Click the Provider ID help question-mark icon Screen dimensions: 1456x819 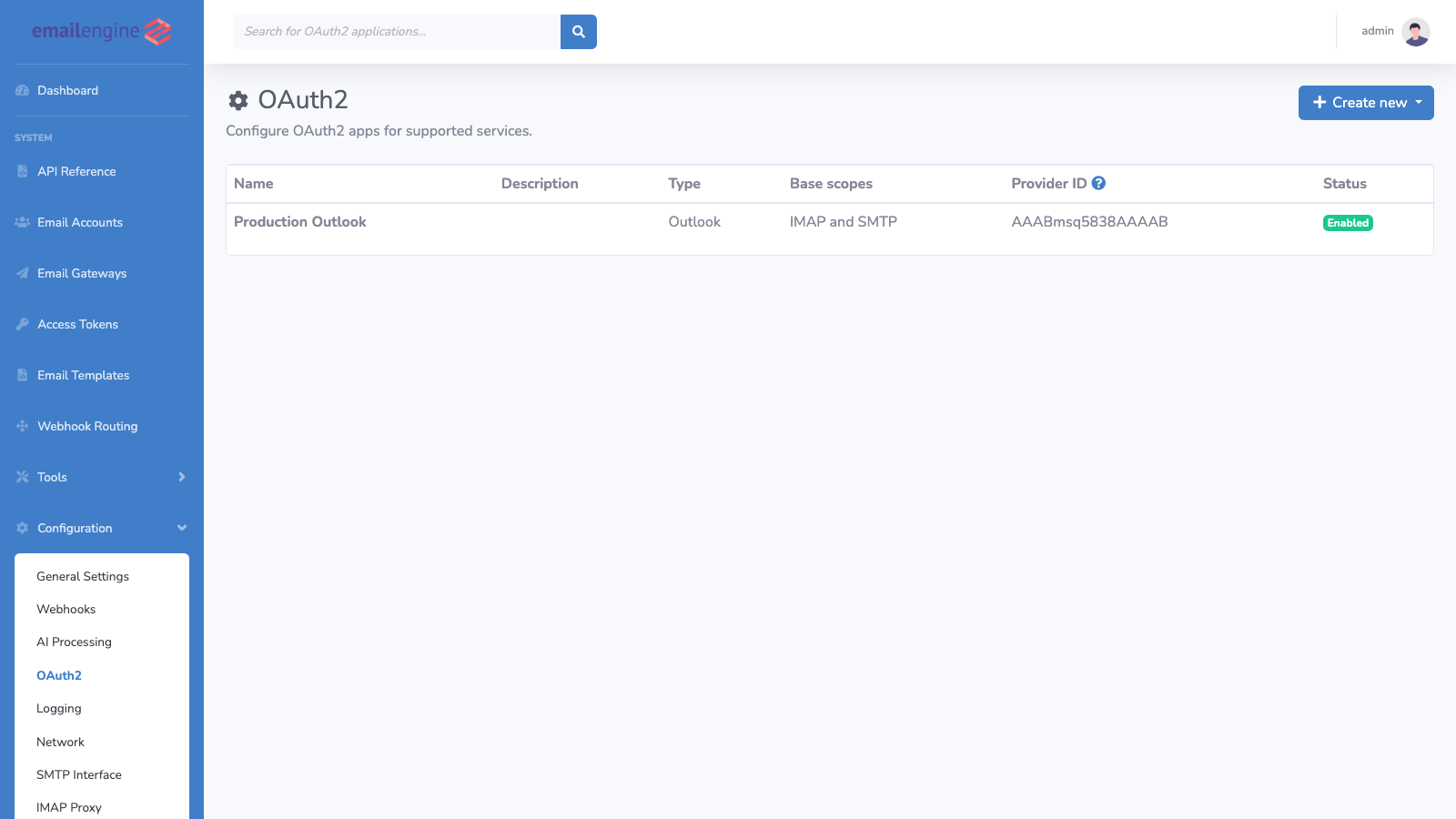coord(1099,182)
